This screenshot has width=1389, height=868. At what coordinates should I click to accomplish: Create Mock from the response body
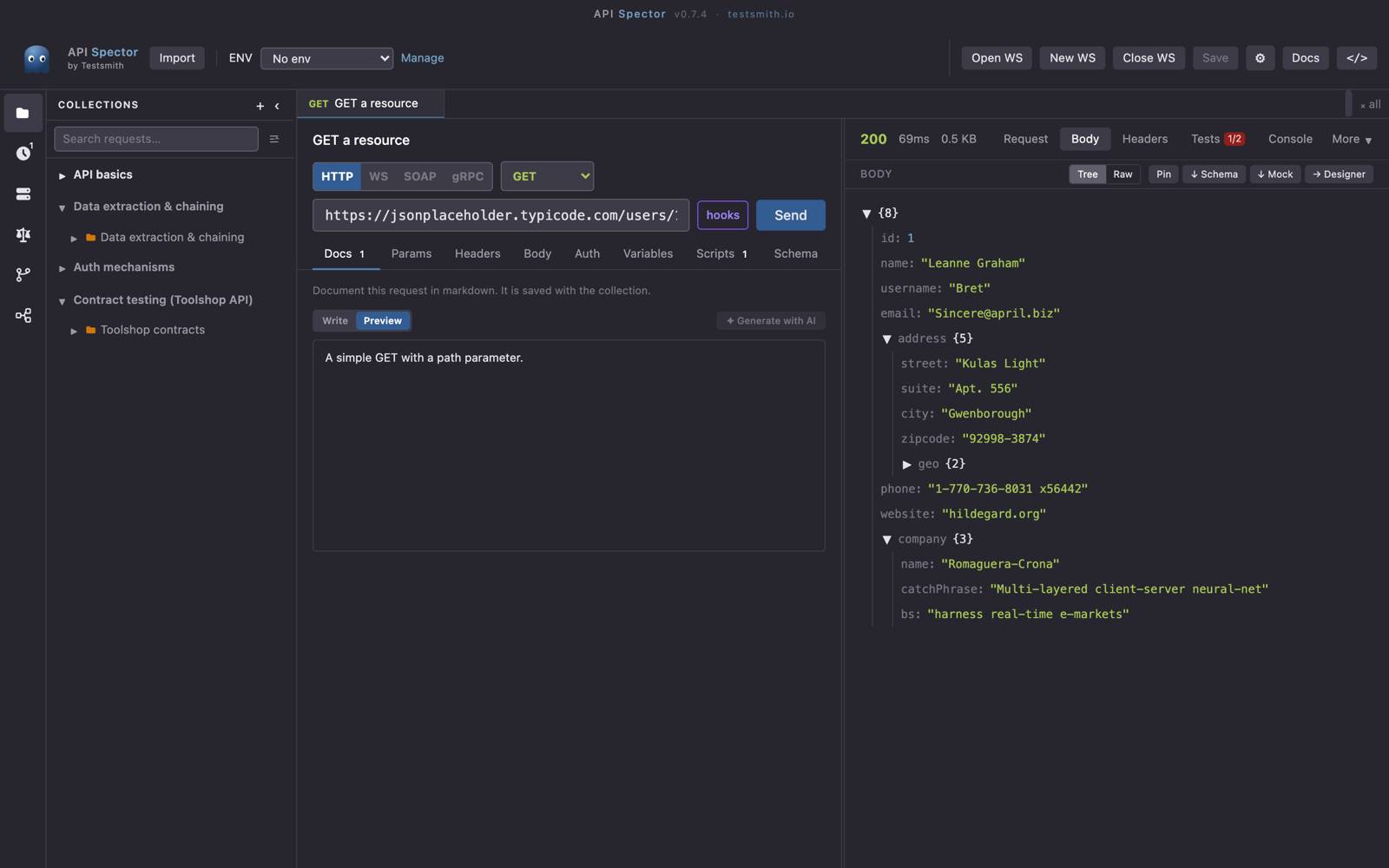tap(1275, 174)
